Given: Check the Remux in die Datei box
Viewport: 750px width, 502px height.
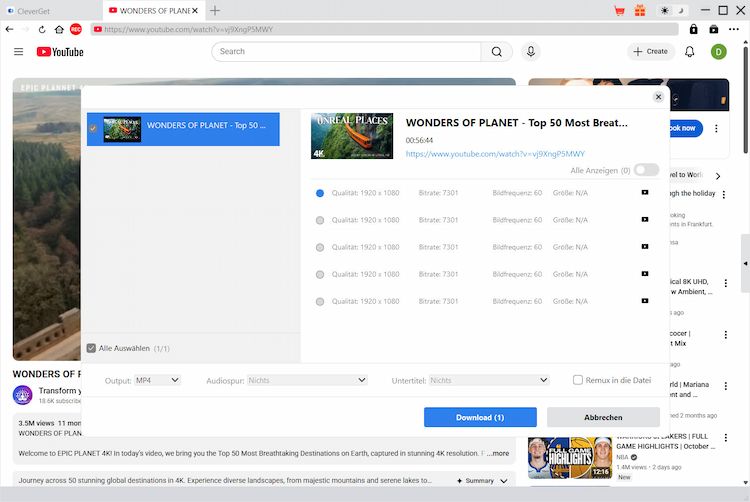Looking at the screenshot, I should point(578,380).
